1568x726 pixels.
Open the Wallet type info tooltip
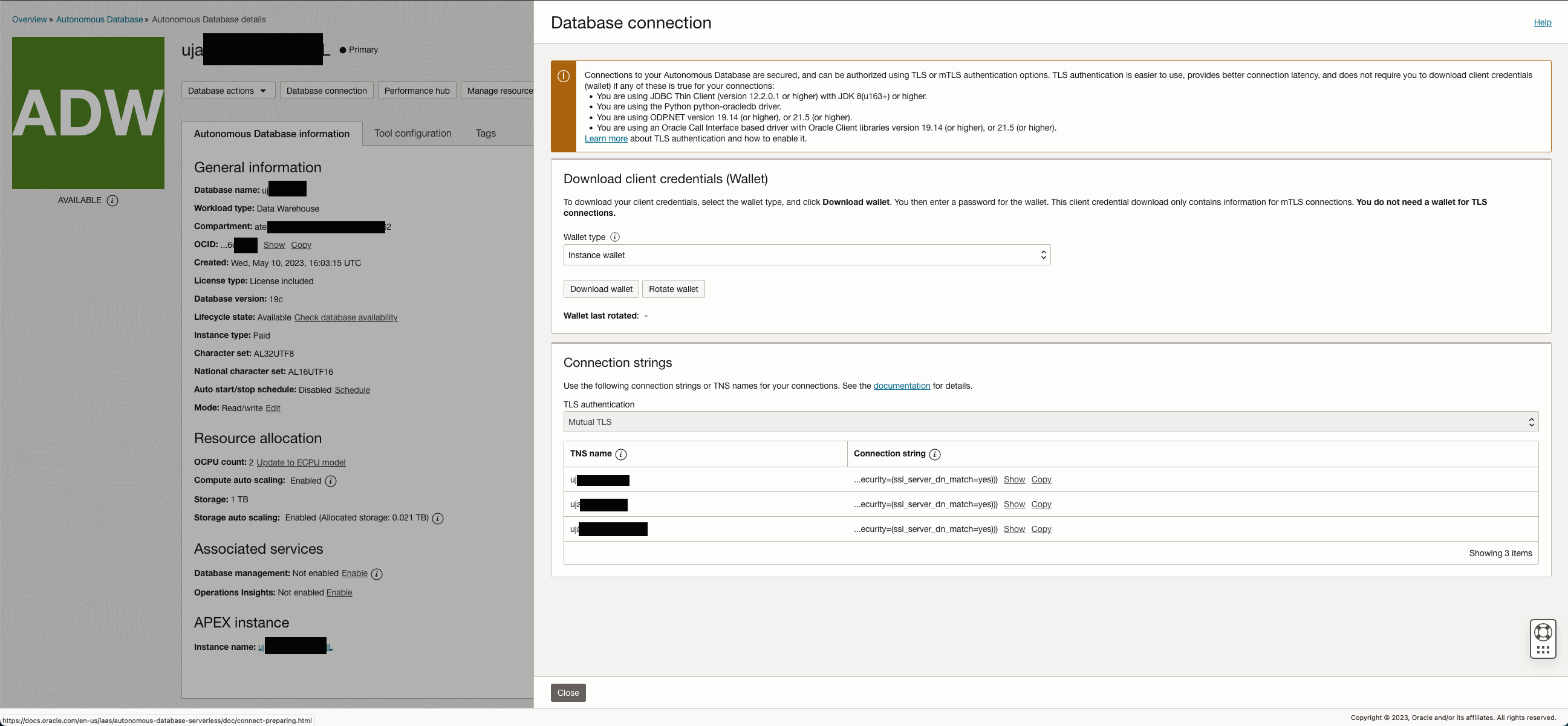(616, 238)
